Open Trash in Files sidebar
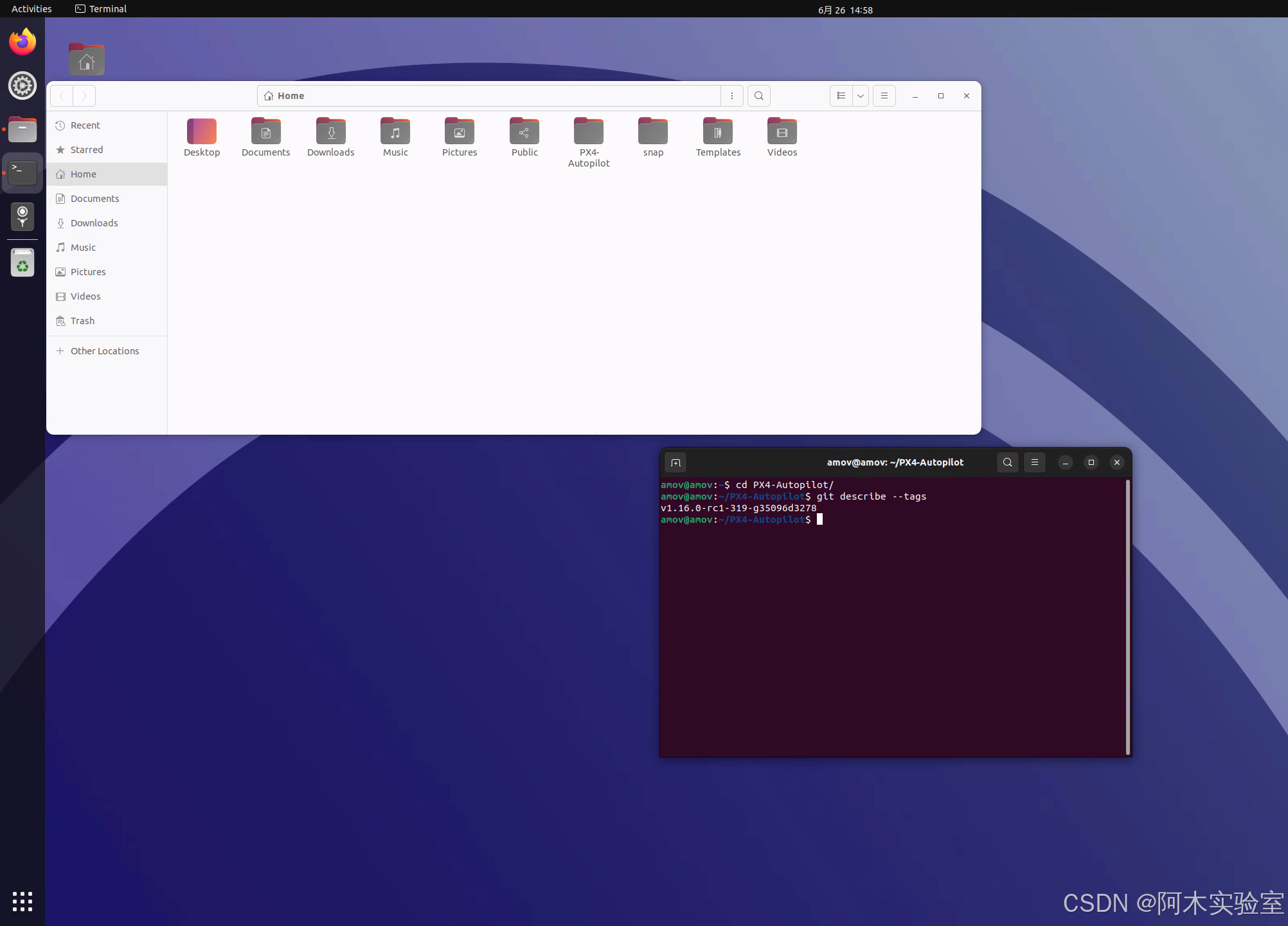The height and width of the screenshot is (926, 1288). 107,321
